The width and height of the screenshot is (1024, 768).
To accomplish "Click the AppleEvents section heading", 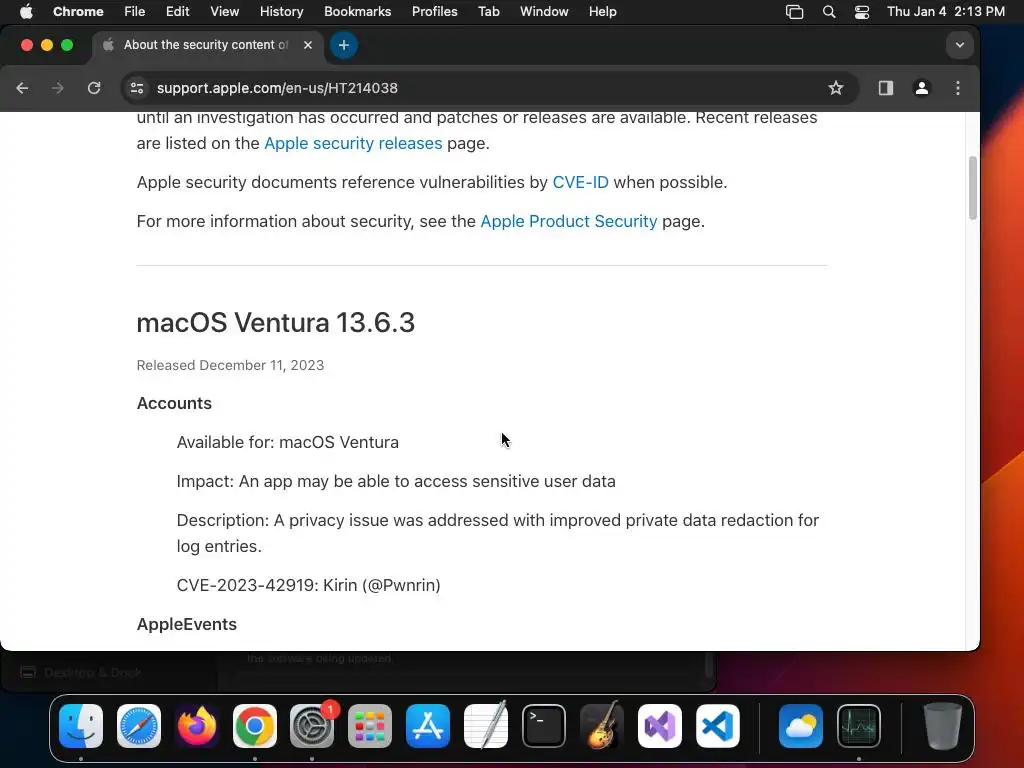I will coord(187,624).
